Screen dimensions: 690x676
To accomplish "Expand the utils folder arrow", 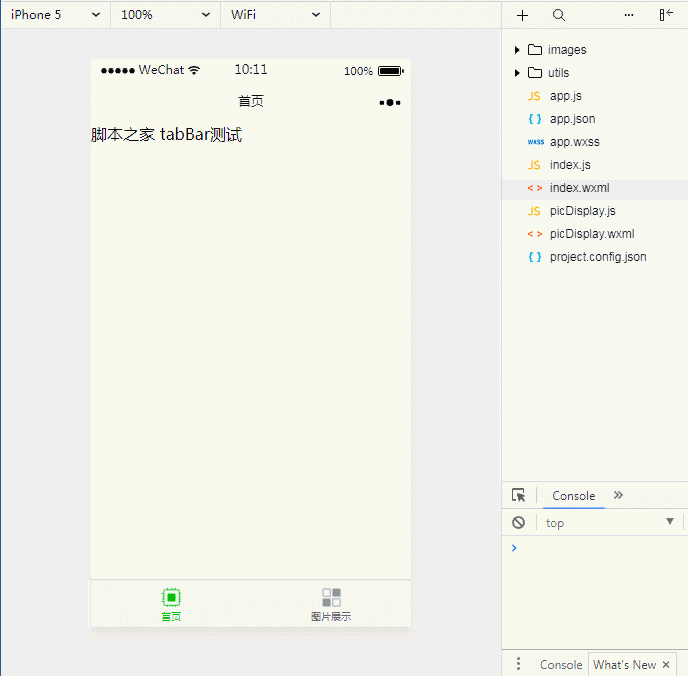I will [x=517, y=73].
